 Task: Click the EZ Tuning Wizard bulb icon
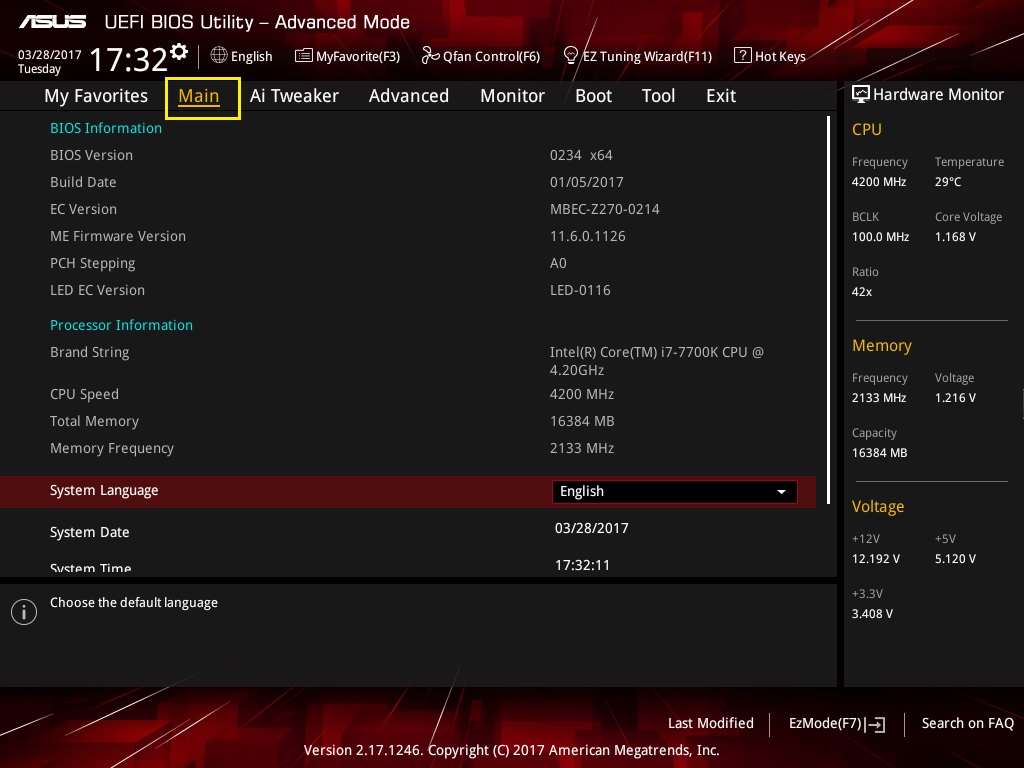tap(571, 56)
